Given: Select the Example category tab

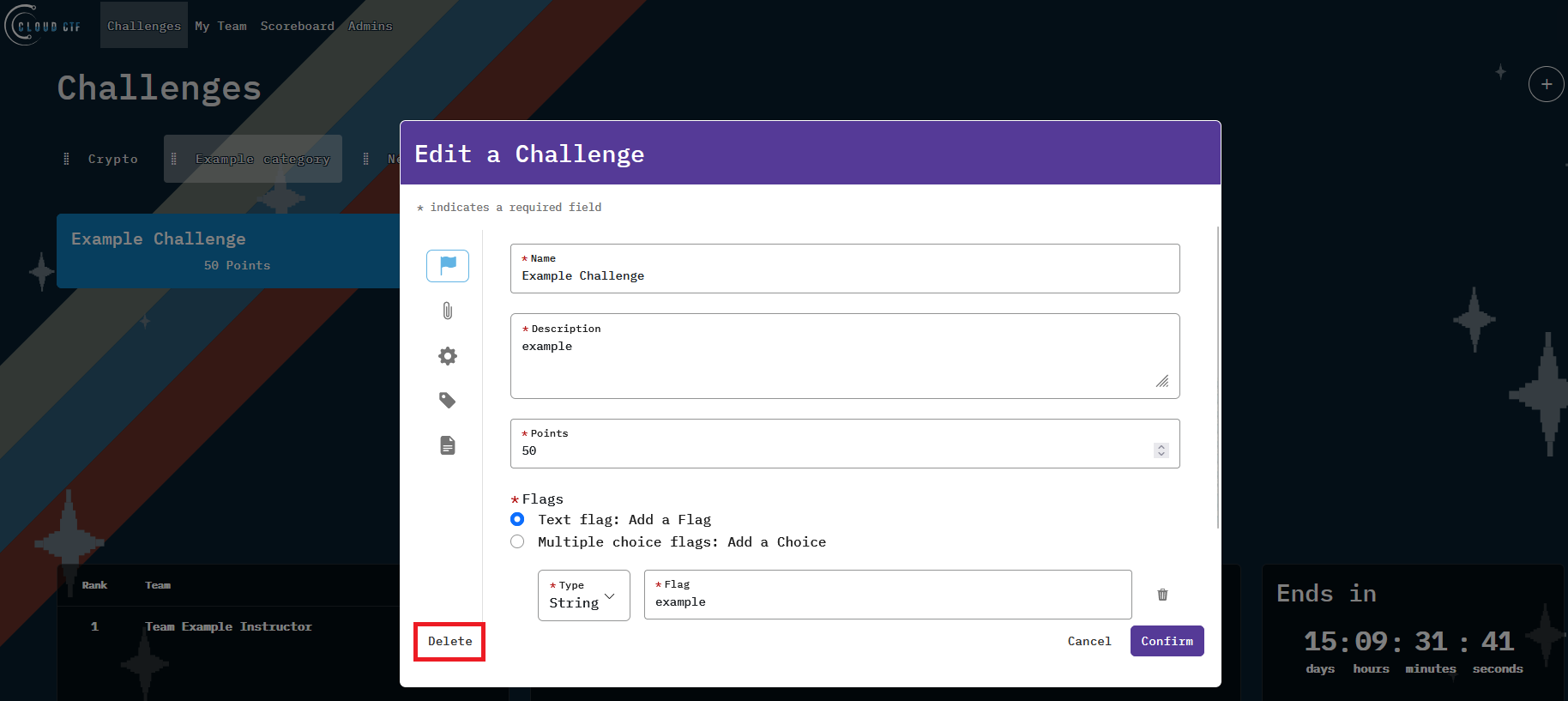Looking at the screenshot, I should [x=253, y=159].
